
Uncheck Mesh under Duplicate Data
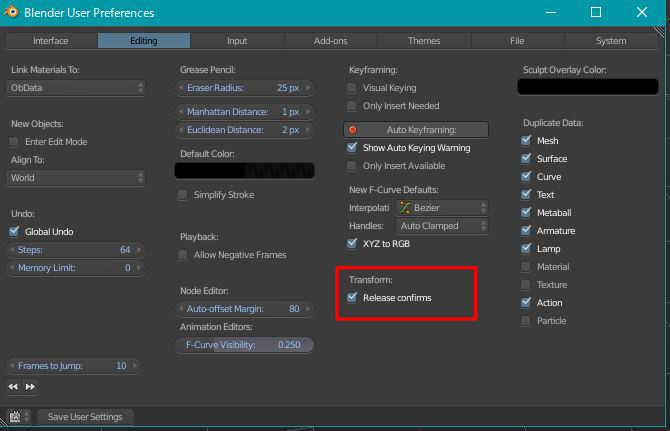[526, 141]
